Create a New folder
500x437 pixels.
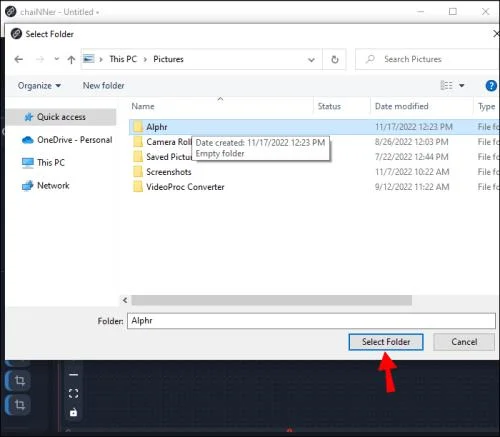(x=103, y=86)
